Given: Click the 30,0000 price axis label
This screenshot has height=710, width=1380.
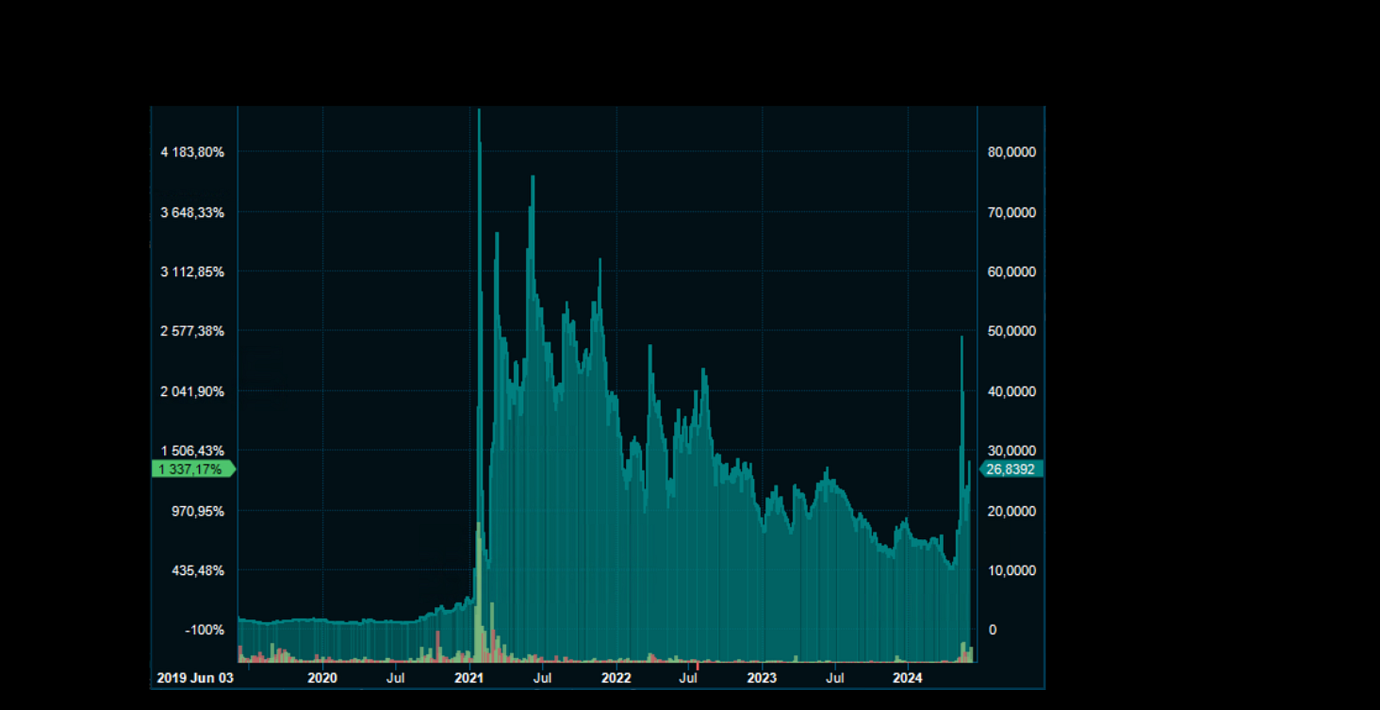Looking at the screenshot, I should pyautogui.click(x=1012, y=451).
